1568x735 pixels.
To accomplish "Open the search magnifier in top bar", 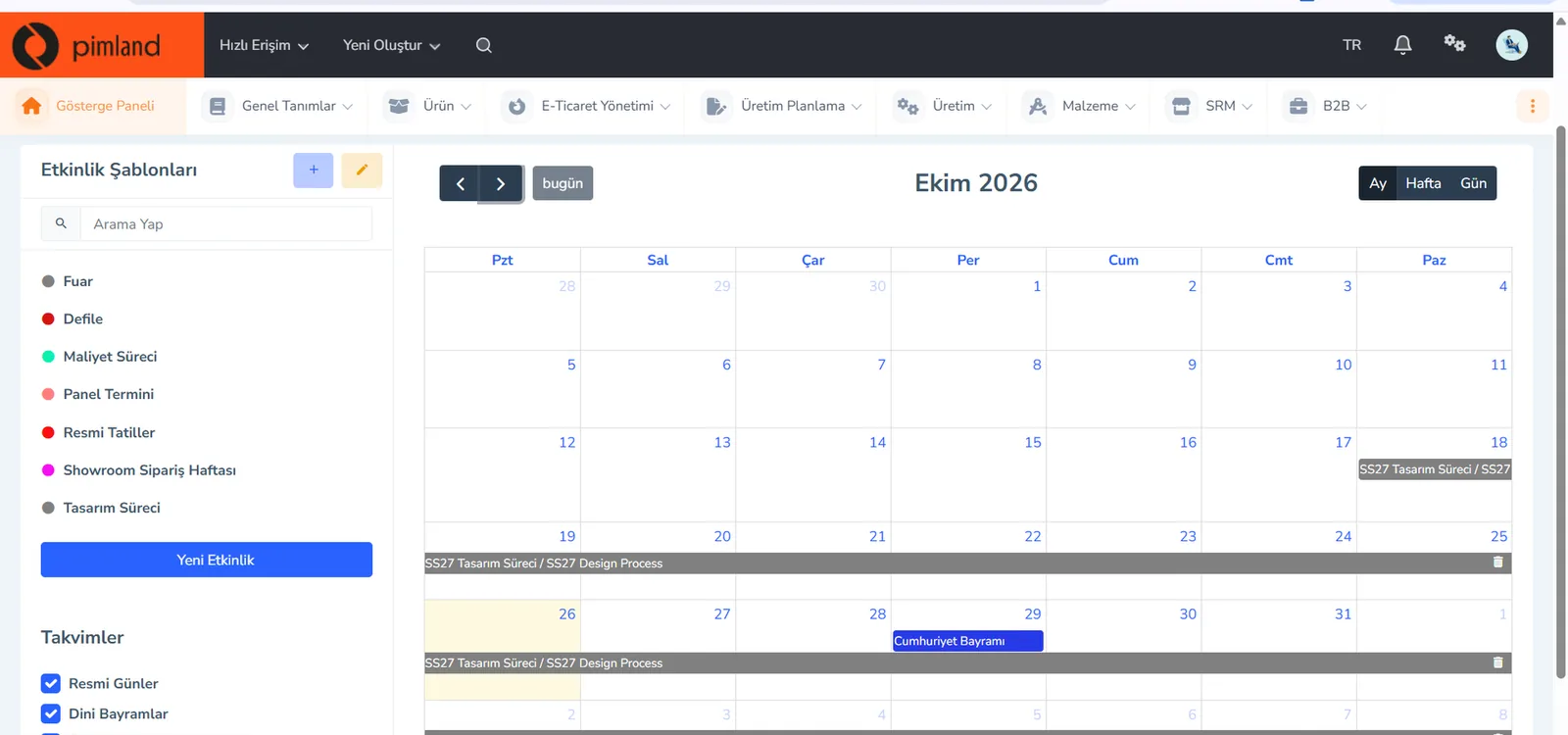I will pyautogui.click(x=484, y=45).
